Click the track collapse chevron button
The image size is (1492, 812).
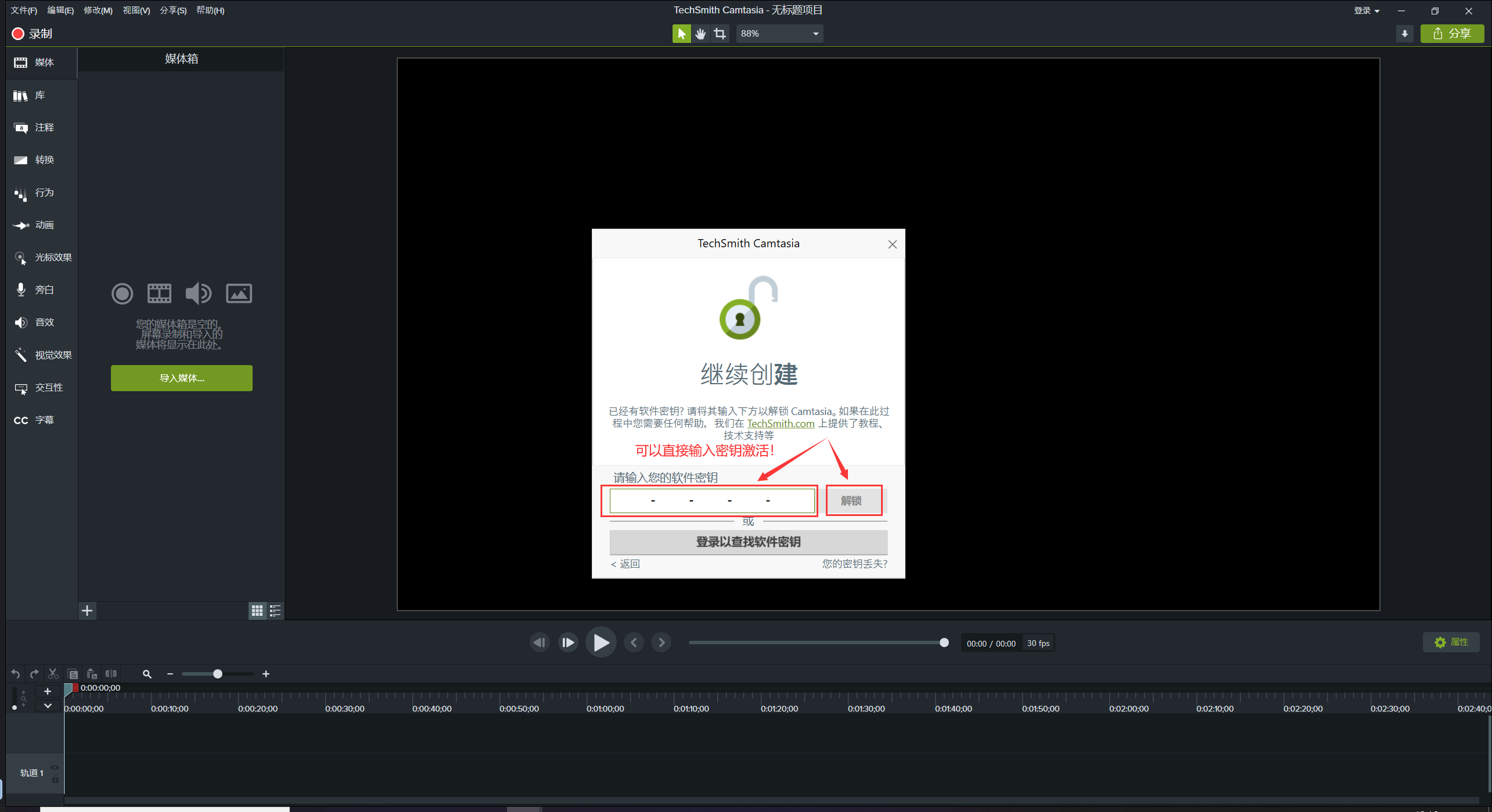[48, 706]
